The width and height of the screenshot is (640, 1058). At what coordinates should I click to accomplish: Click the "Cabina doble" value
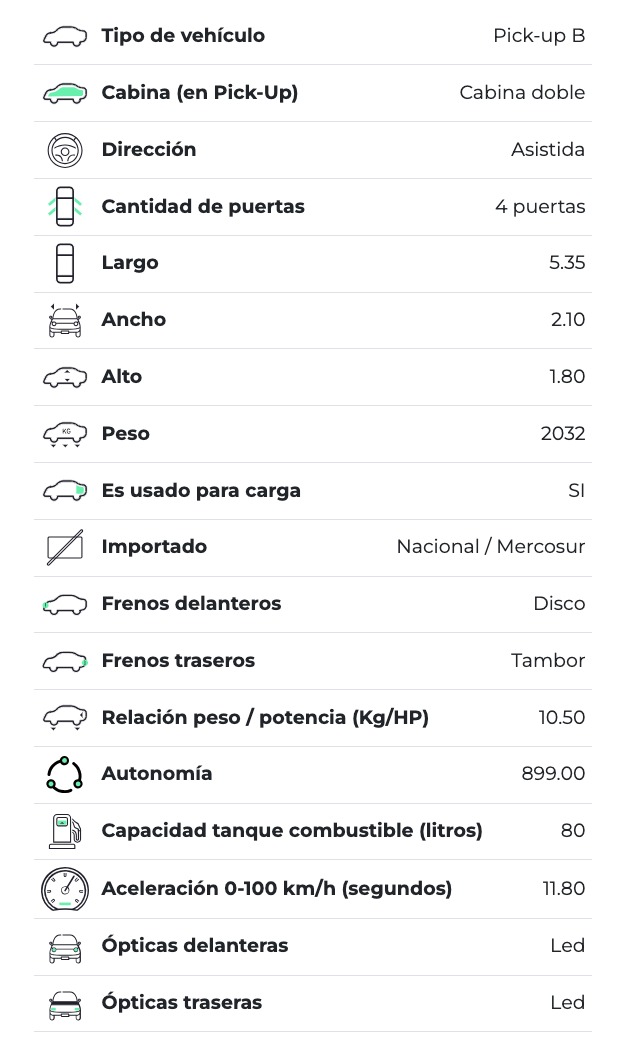point(522,93)
